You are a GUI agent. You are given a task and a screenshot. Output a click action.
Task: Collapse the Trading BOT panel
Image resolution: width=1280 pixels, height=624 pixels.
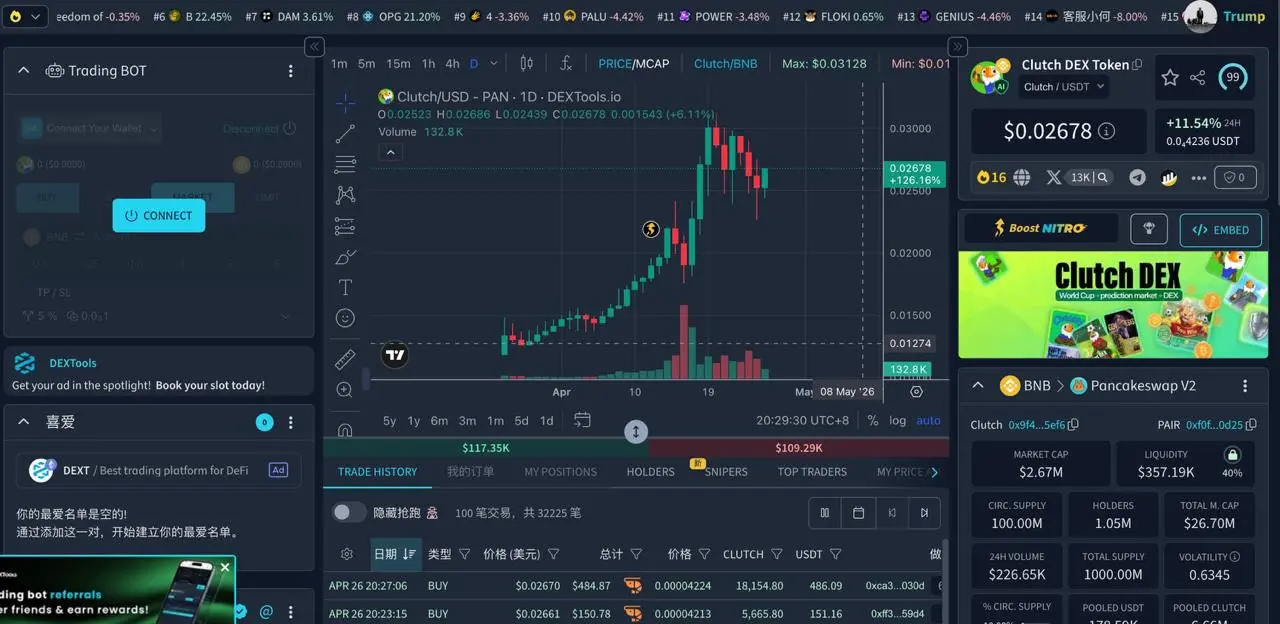(x=24, y=70)
